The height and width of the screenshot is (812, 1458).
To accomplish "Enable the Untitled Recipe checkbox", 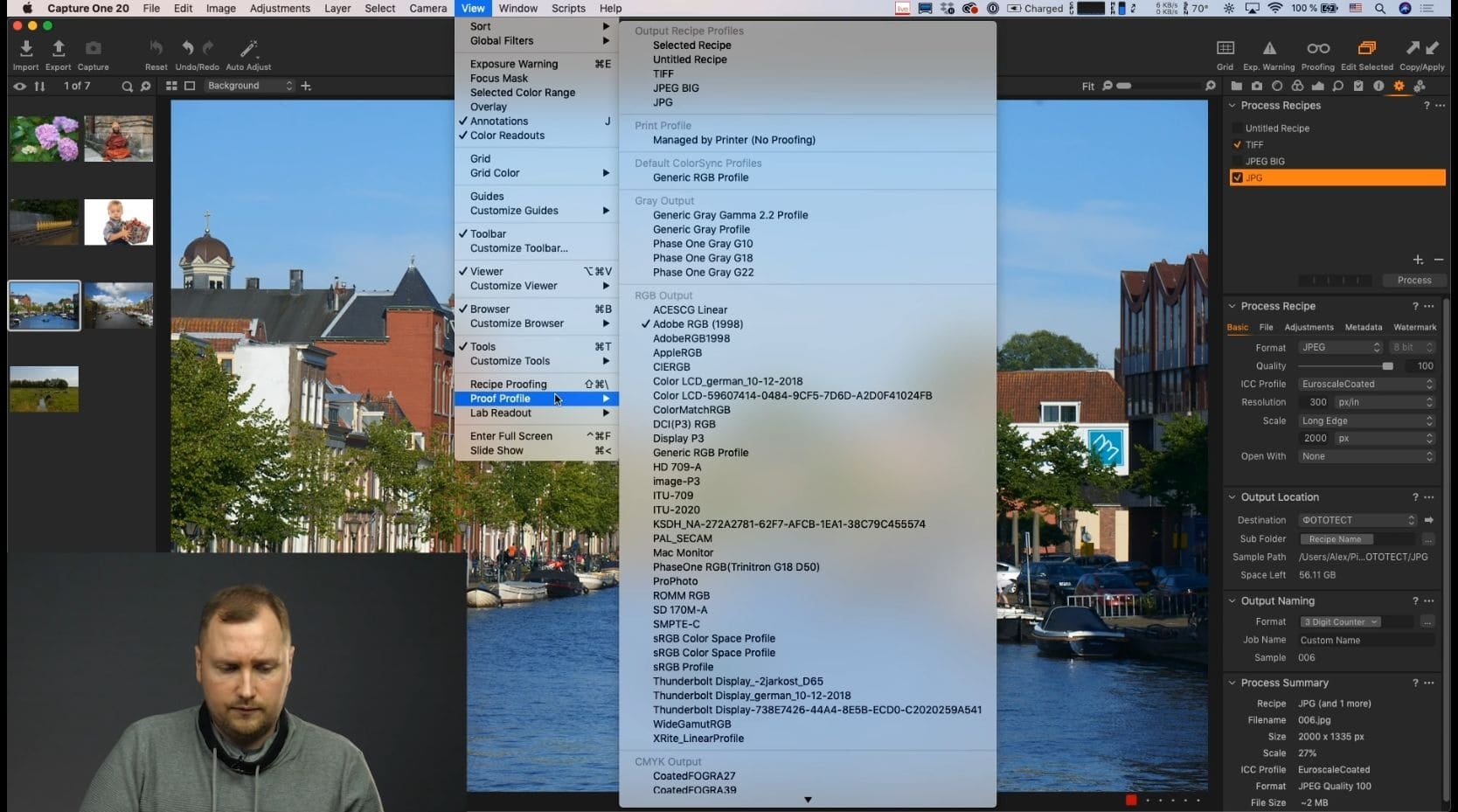I will [x=1237, y=128].
